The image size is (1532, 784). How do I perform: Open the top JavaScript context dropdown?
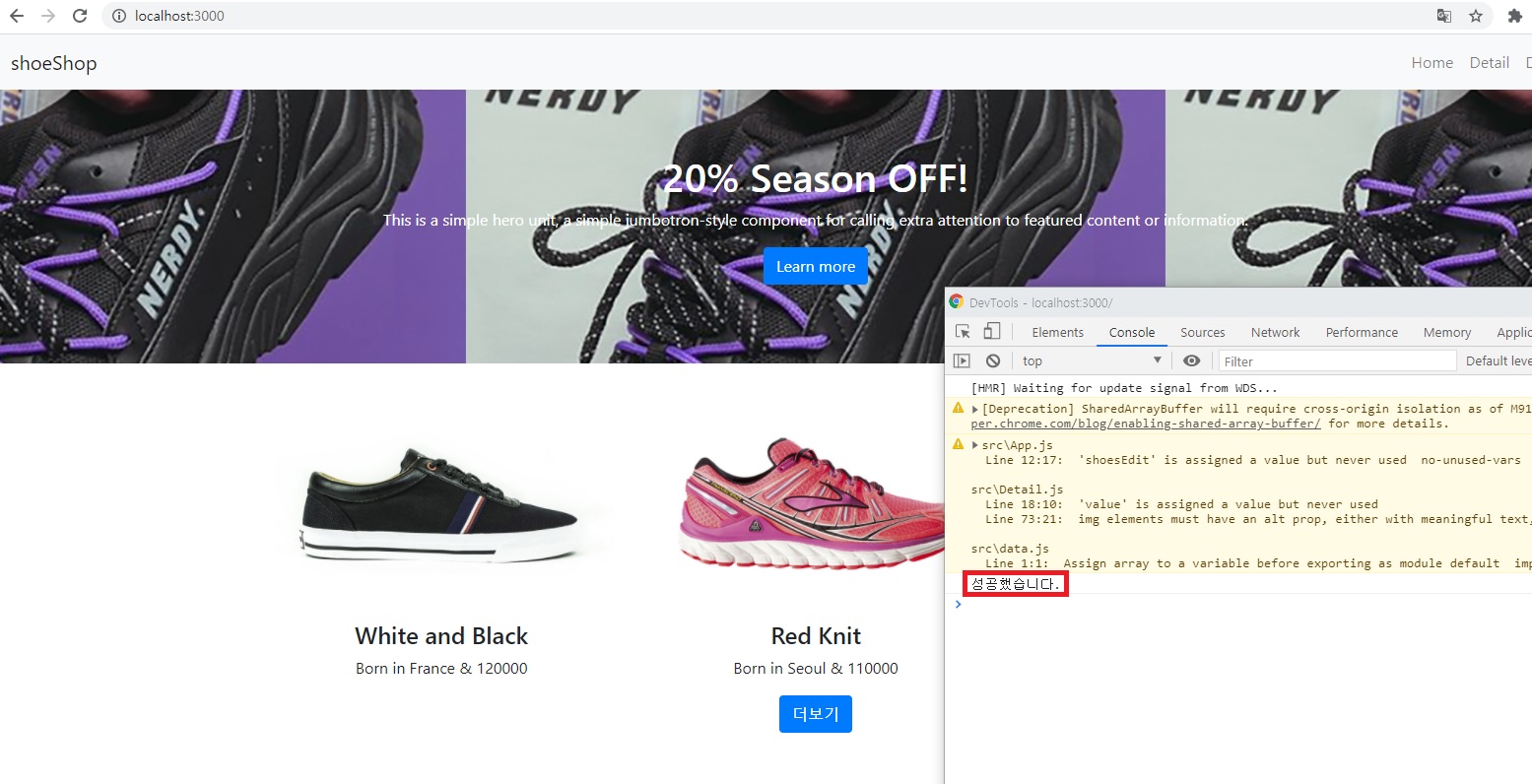click(1092, 360)
